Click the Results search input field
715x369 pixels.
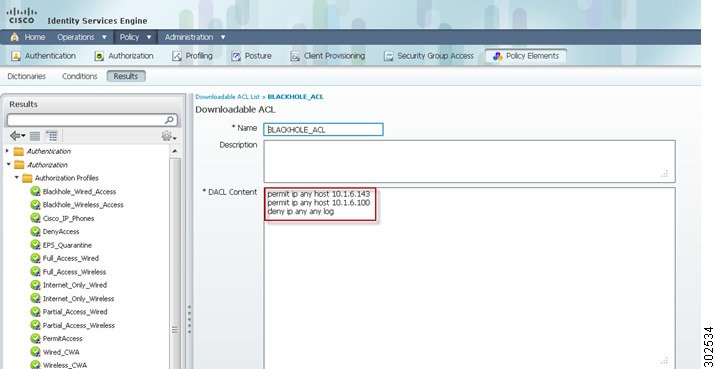click(x=86, y=120)
